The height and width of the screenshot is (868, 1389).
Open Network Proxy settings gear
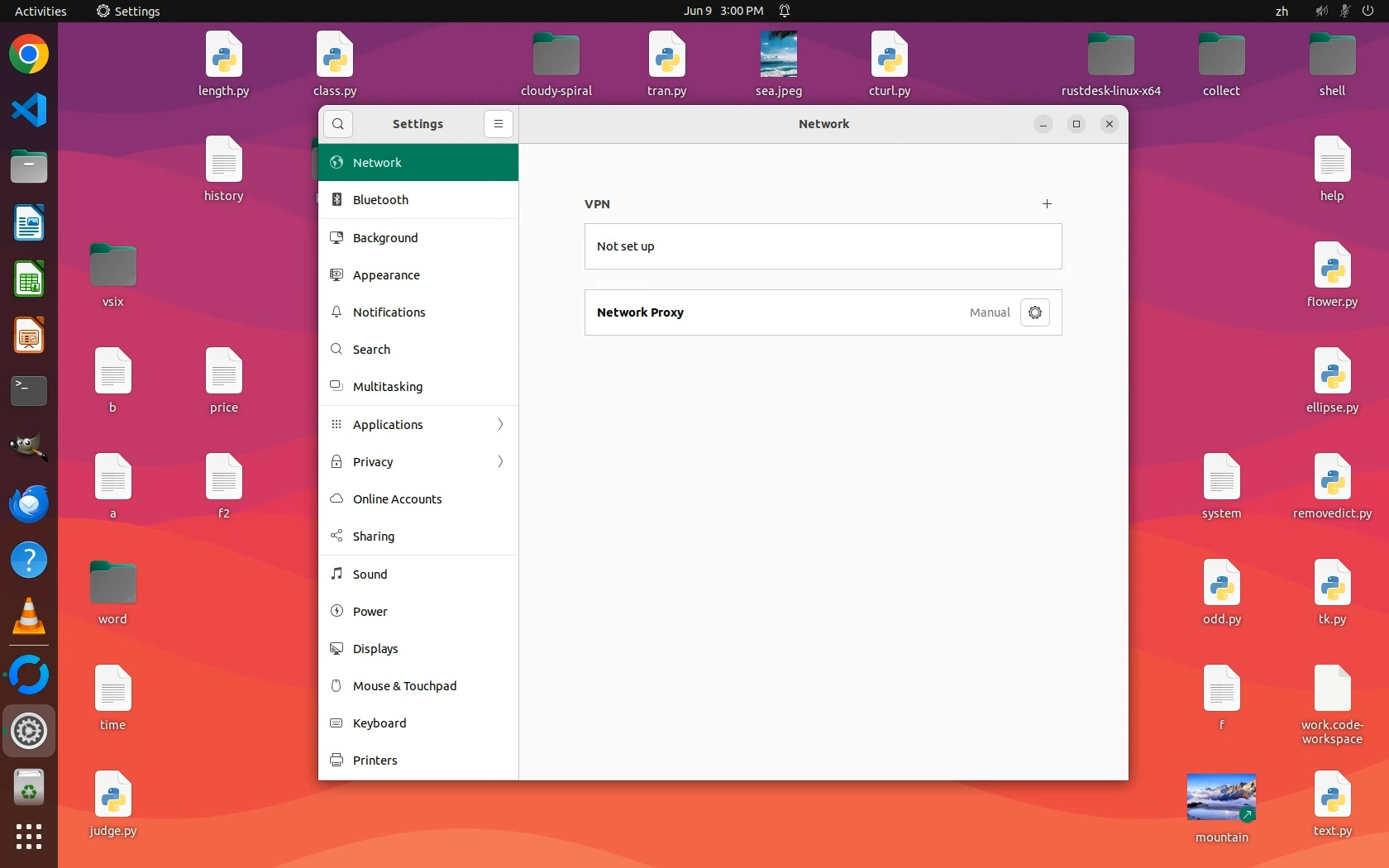click(1034, 312)
